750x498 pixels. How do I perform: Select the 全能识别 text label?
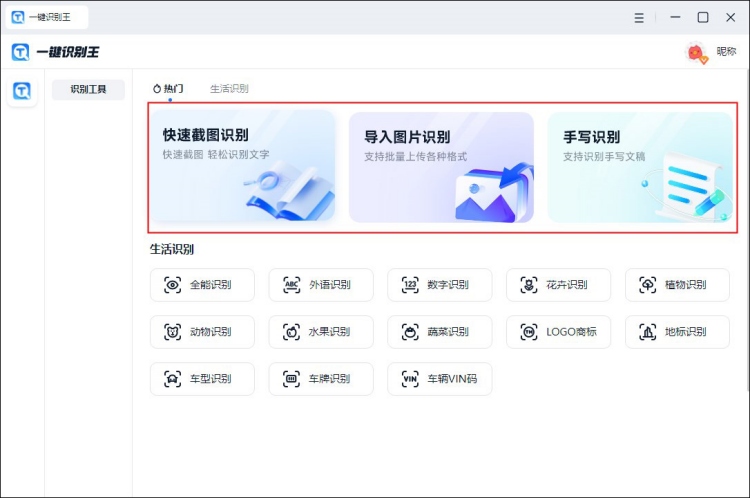click(x=210, y=285)
